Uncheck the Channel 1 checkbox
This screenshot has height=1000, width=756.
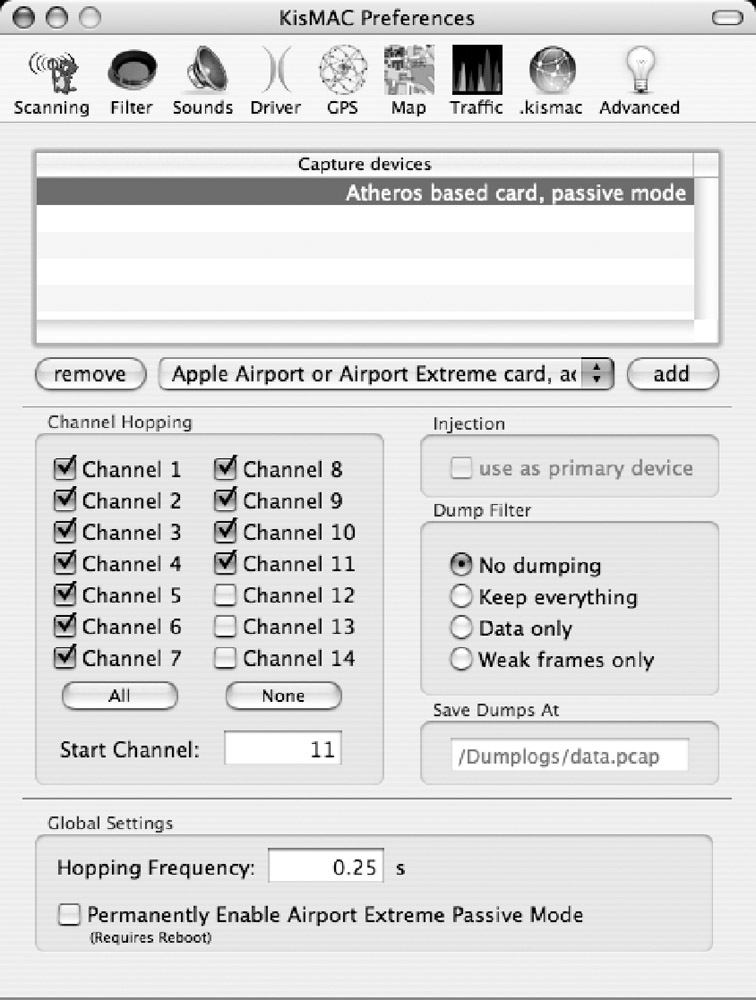point(64,469)
